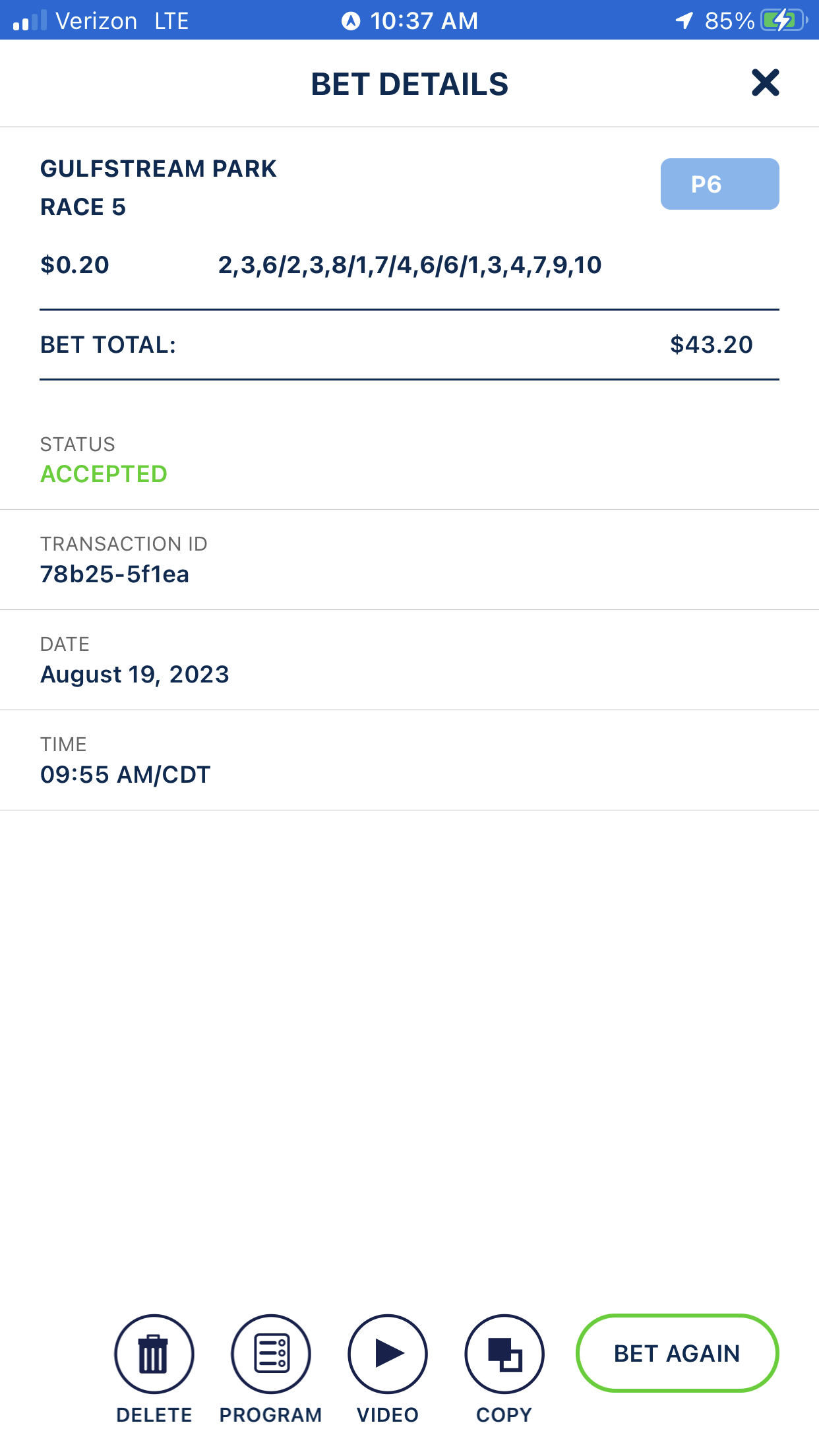Tap the August 19, 2023 date
The width and height of the screenshot is (819, 1456).
(135, 675)
